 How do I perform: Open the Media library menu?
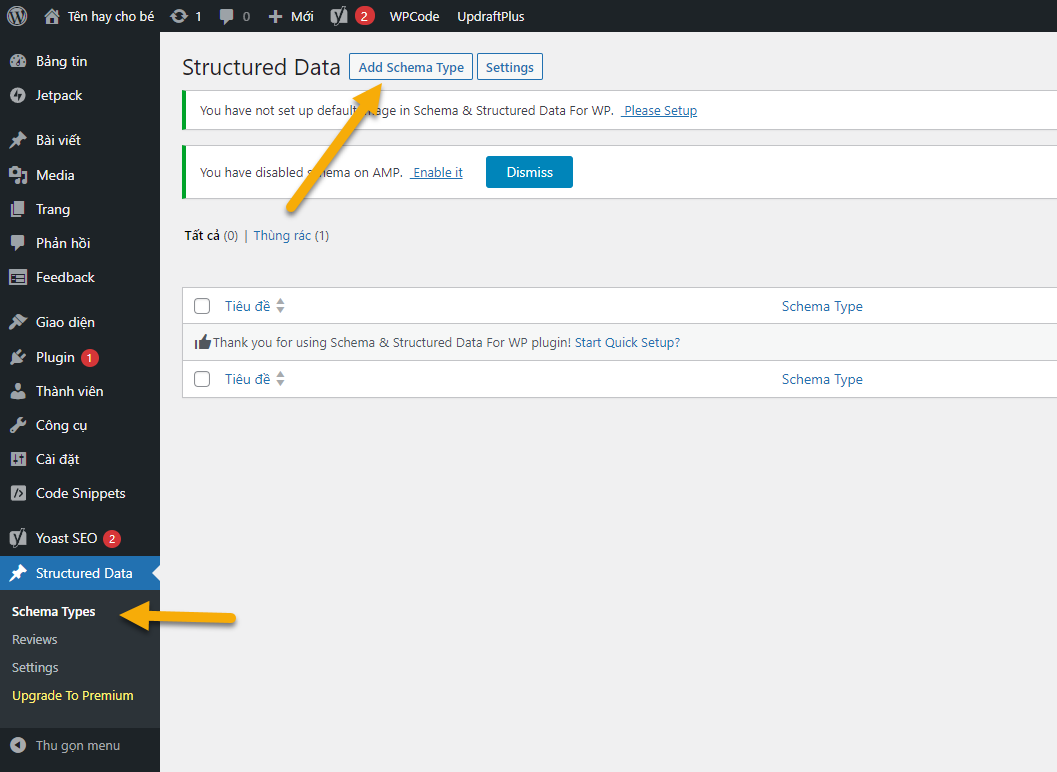[x=55, y=175]
